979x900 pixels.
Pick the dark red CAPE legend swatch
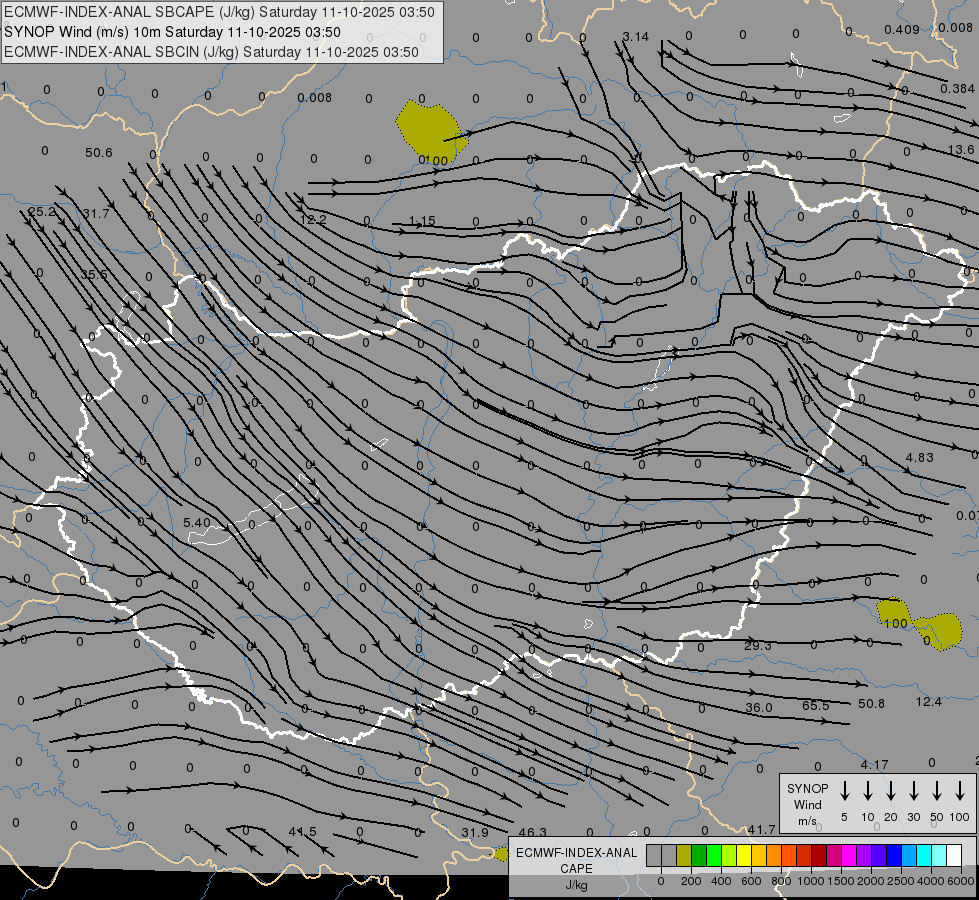pos(819,855)
